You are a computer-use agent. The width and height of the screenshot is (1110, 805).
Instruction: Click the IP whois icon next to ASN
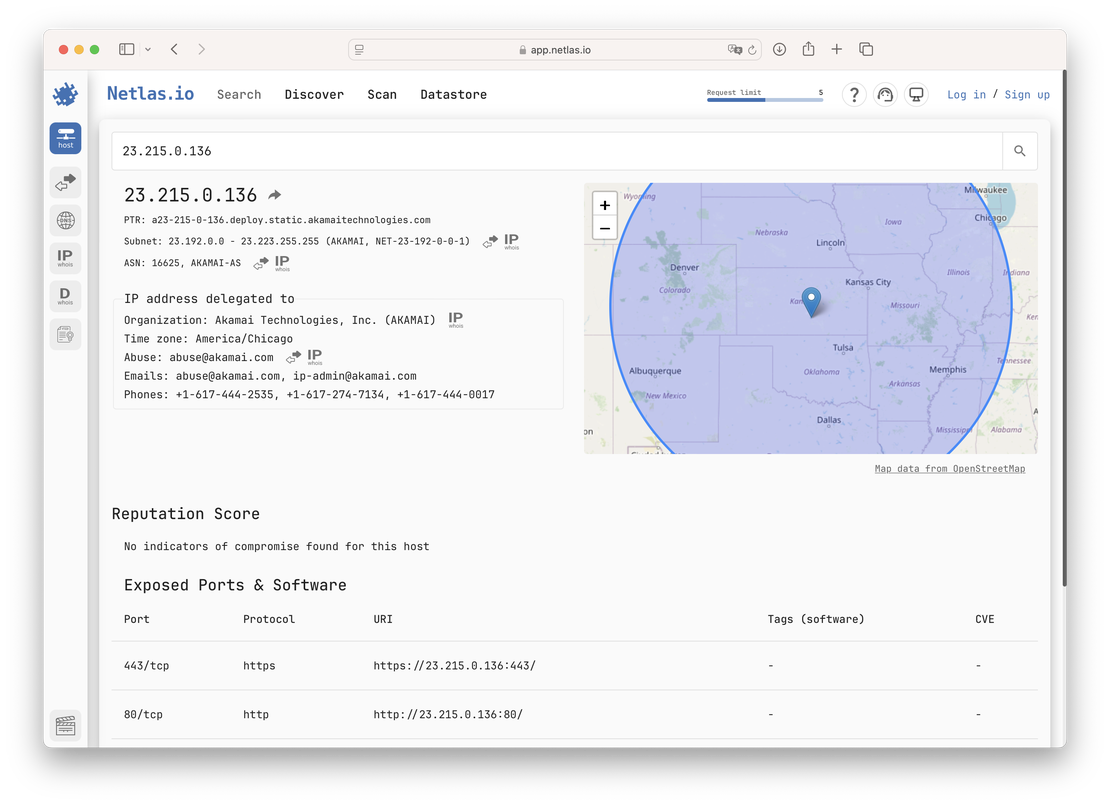[281, 262]
